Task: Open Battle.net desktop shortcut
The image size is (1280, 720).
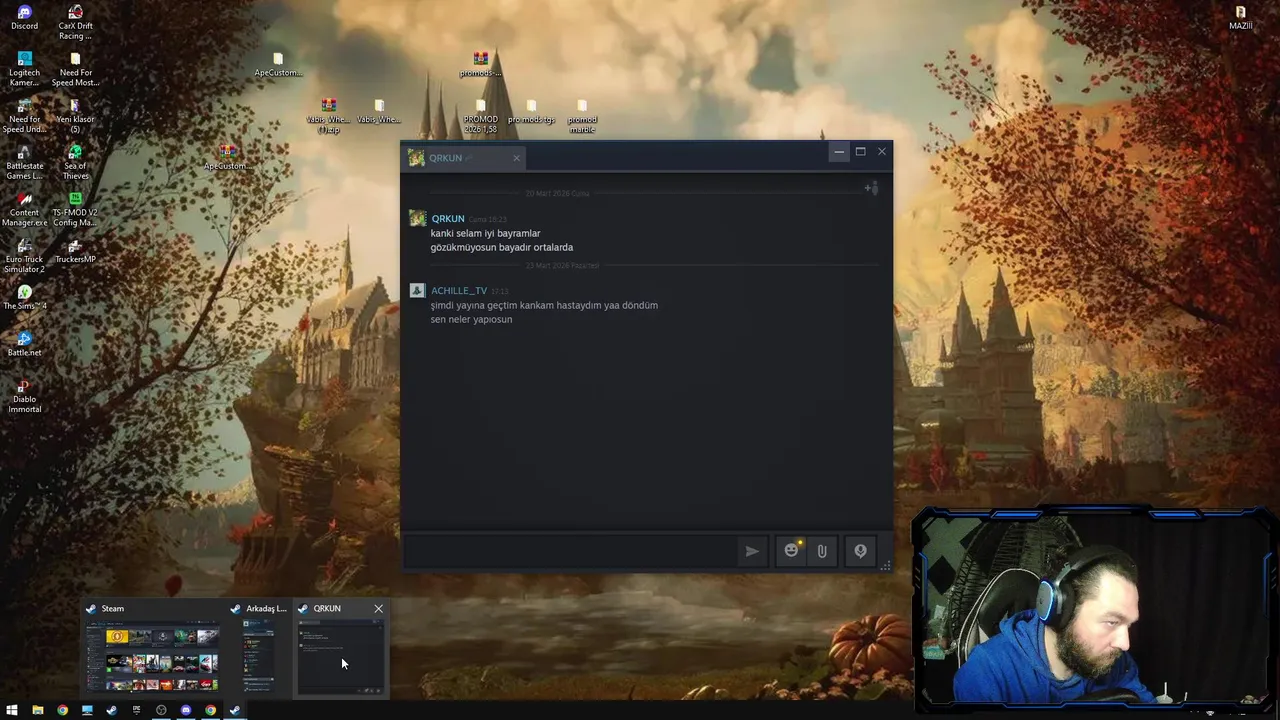Action: click(x=24, y=344)
